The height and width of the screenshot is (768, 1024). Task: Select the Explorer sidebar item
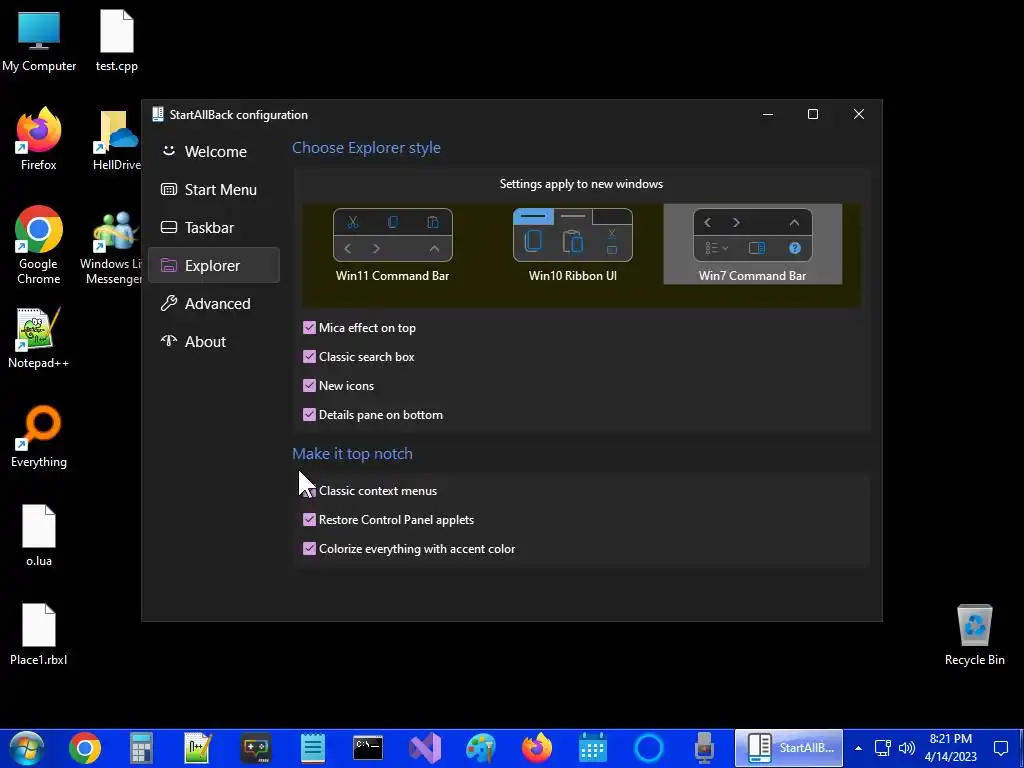click(x=214, y=265)
